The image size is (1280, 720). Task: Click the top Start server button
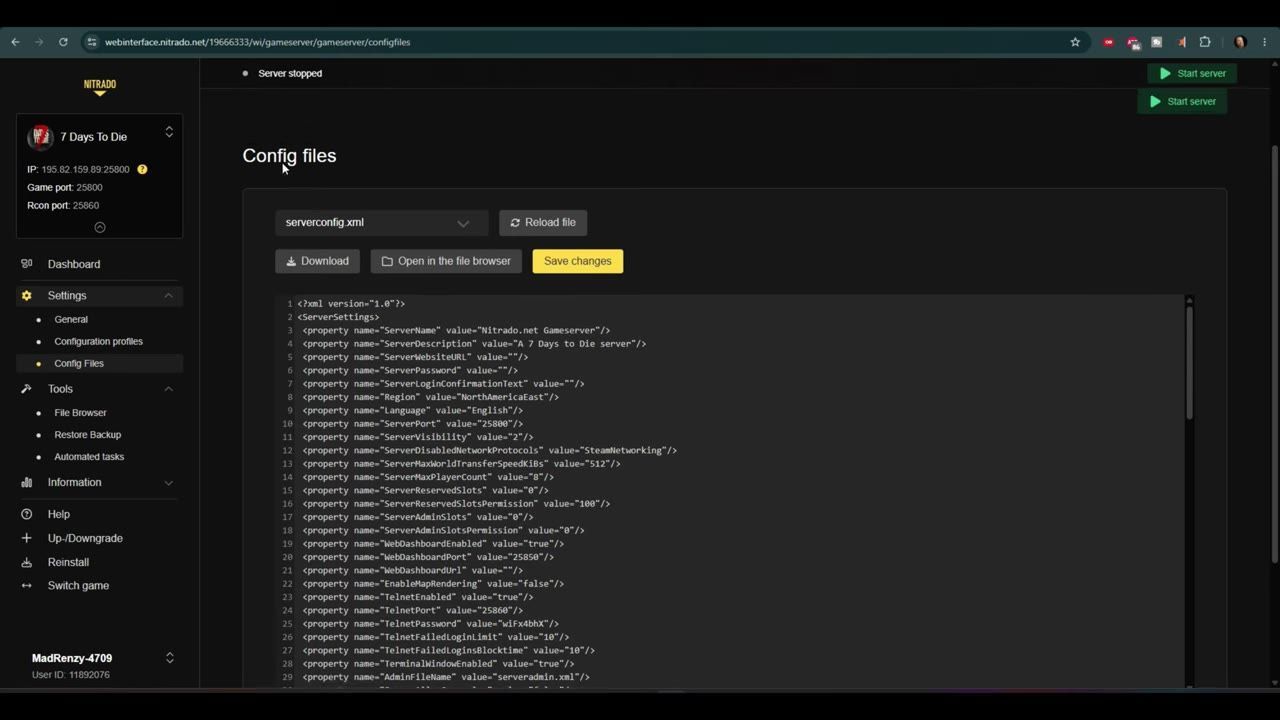coord(1192,73)
